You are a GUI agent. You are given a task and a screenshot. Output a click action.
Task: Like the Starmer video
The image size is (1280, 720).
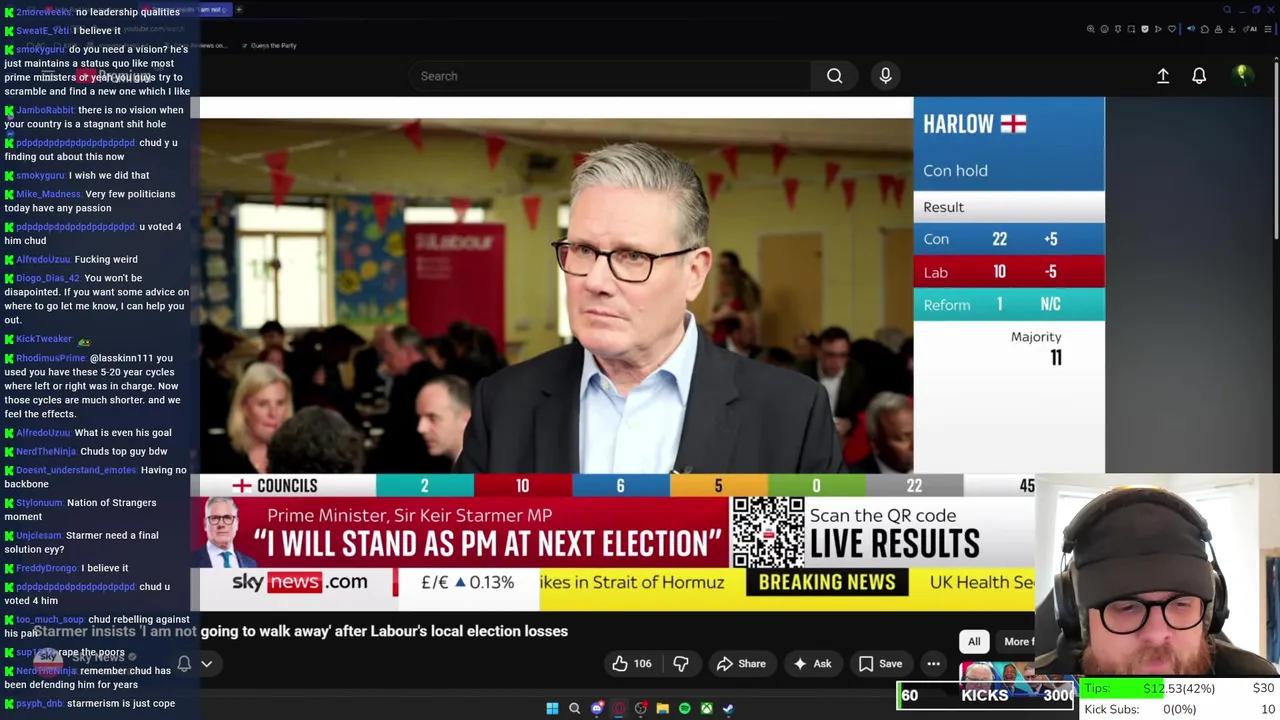pyautogui.click(x=632, y=664)
